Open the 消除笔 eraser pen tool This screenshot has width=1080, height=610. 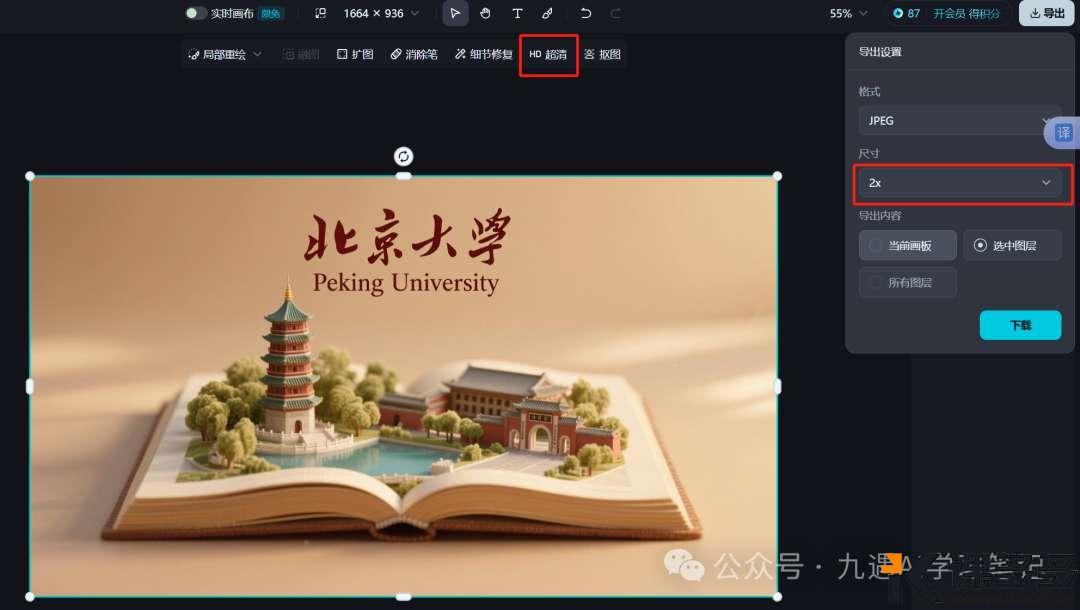click(x=414, y=54)
